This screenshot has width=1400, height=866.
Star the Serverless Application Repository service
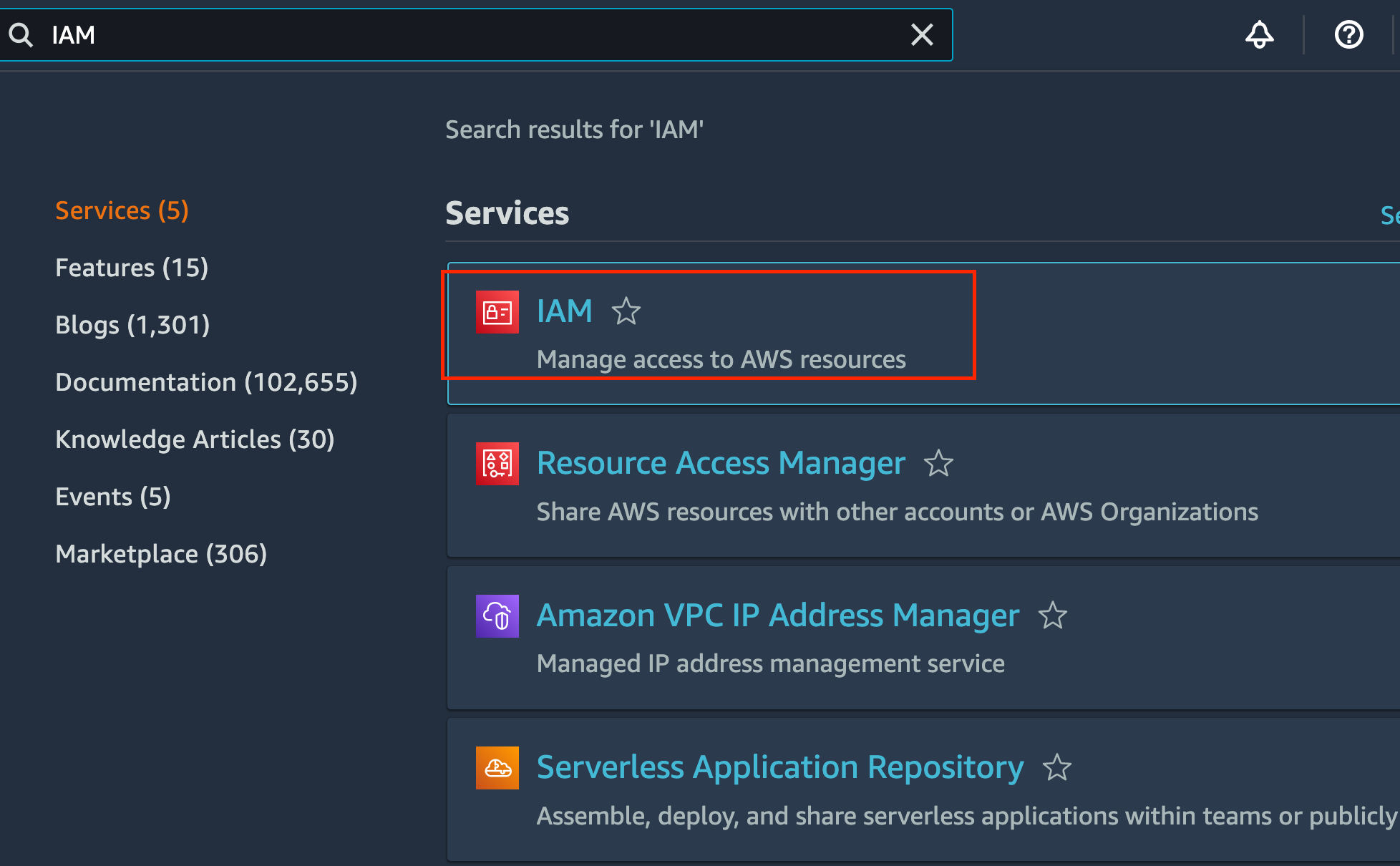pyautogui.click(x=1056, y=768)
